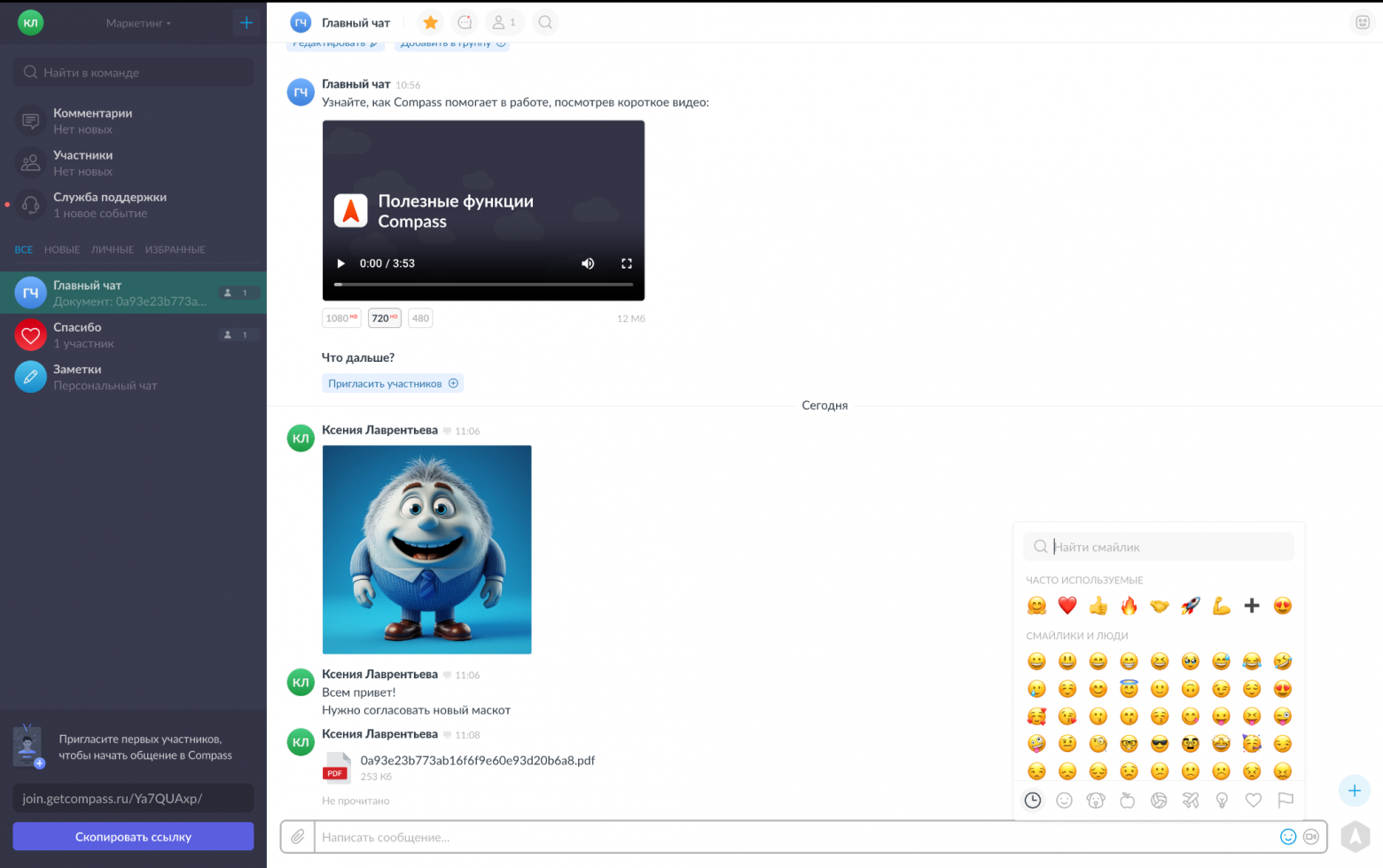
Task: Expand the Маркетинг team dropdown
Action: [138, 23]
